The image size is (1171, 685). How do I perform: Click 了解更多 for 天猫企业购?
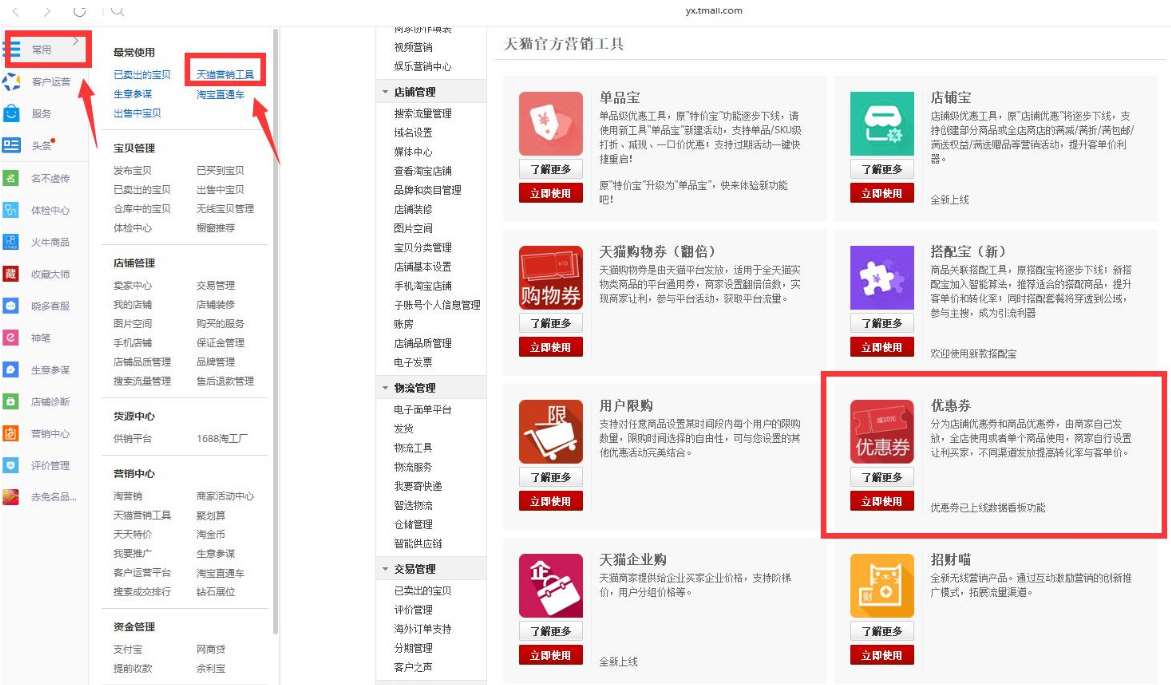pyautogui.click(x=551, y=630)
